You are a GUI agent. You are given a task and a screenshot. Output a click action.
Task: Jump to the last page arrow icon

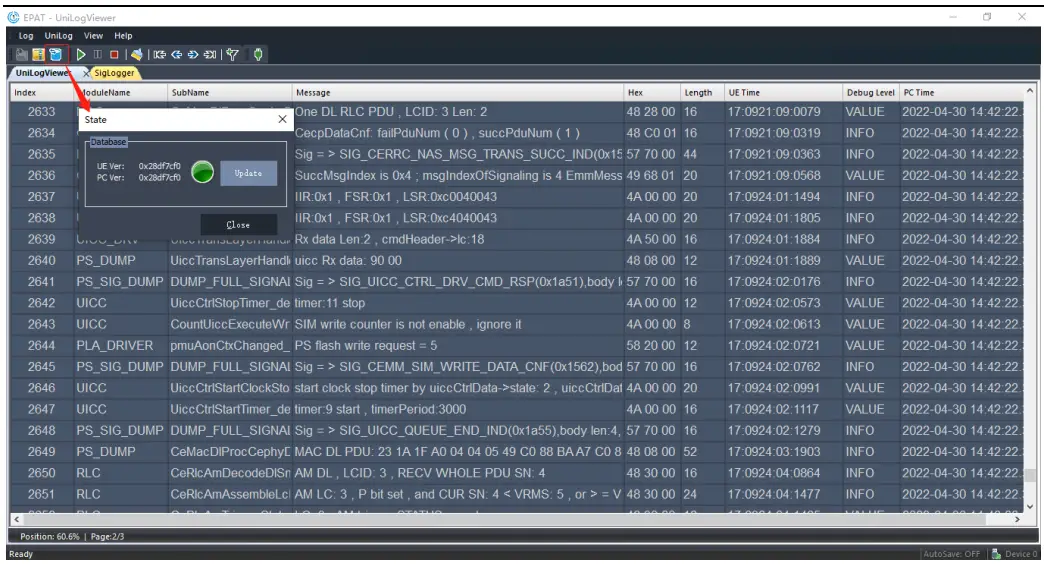pos(210,55)
